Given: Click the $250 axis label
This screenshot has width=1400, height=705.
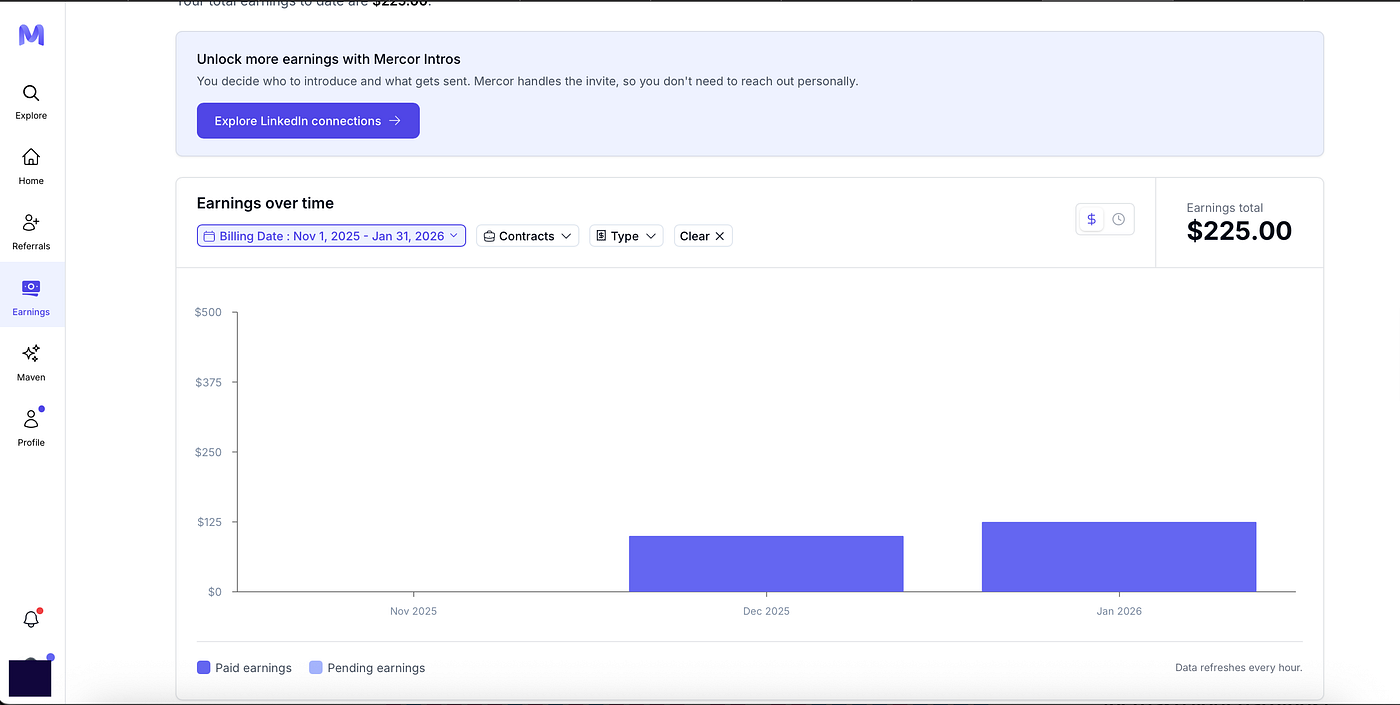Looking at the screenshot, I should click(208, 452).
